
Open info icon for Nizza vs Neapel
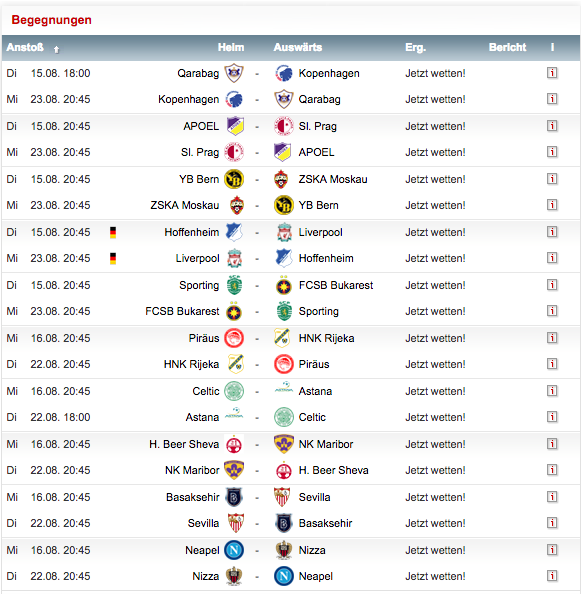[x=552, y=576]
